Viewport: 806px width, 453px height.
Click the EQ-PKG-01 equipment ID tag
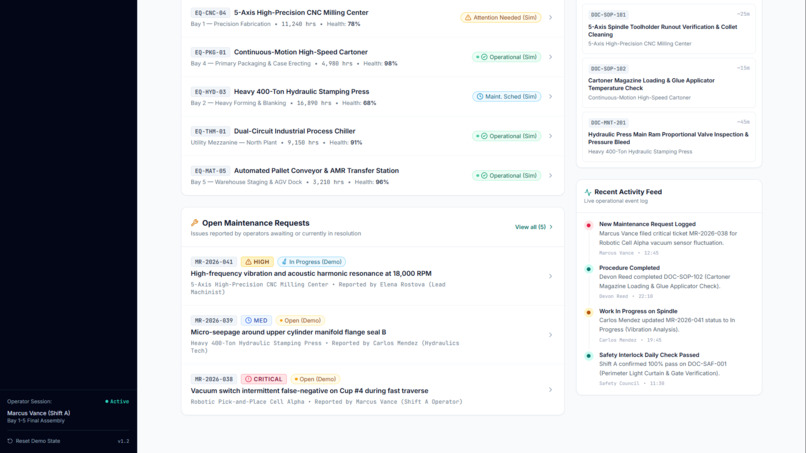[x=210, y=52]
